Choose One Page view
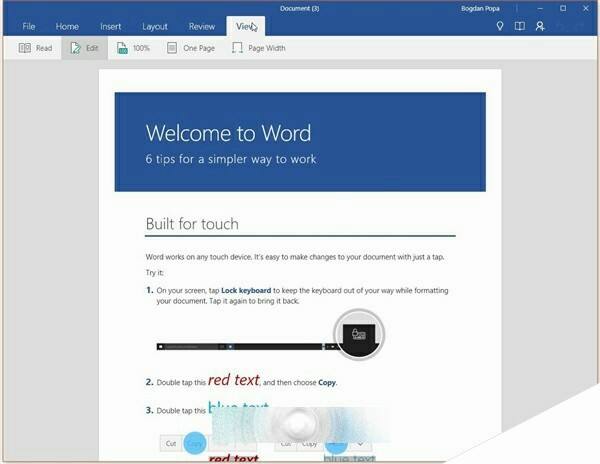Image resolution: width=600 pixels, height=464 pixels. pos(191,47)
